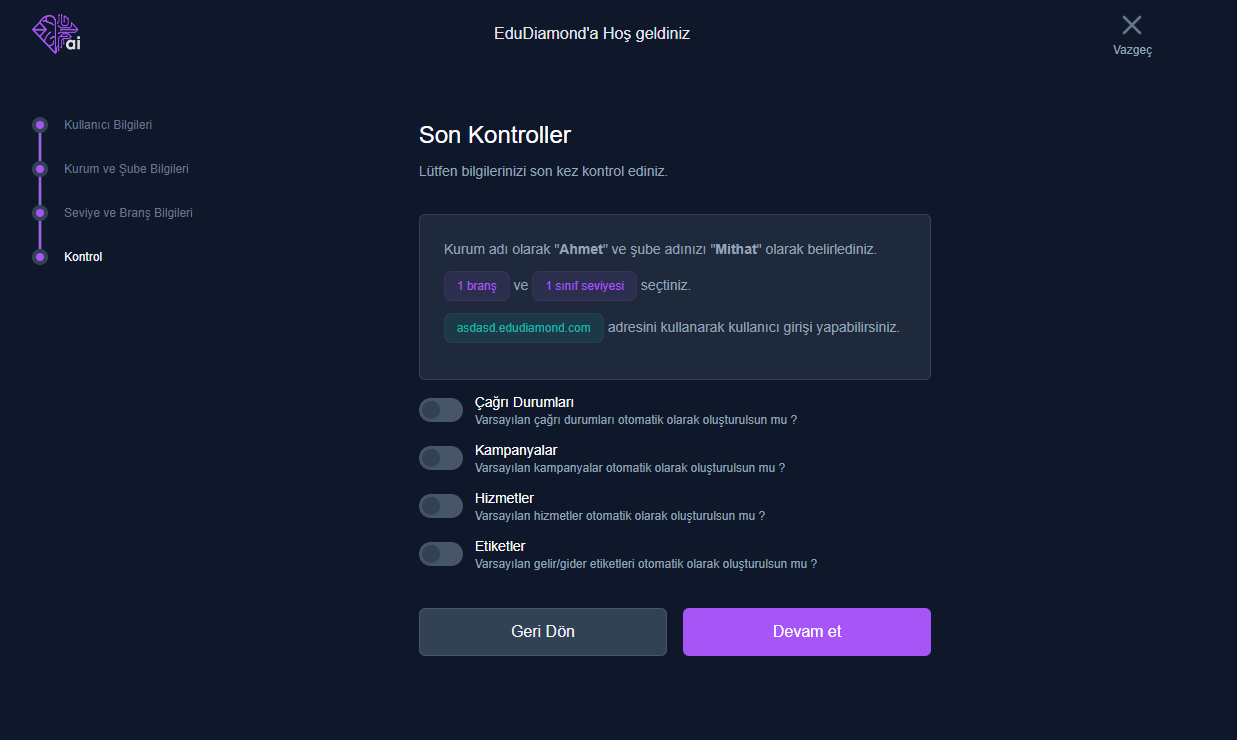Toggle the Hizmetler switch
This screenshot has height=740, width=1237.
pyautogui.click(x=441, y=506)
